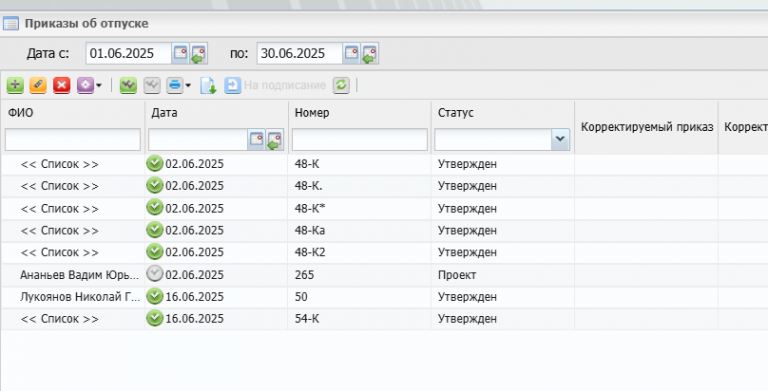Screen dimensions: 768x391
Task: Click approved status icon in row 48-Ка
Action: tap(155, 230)
